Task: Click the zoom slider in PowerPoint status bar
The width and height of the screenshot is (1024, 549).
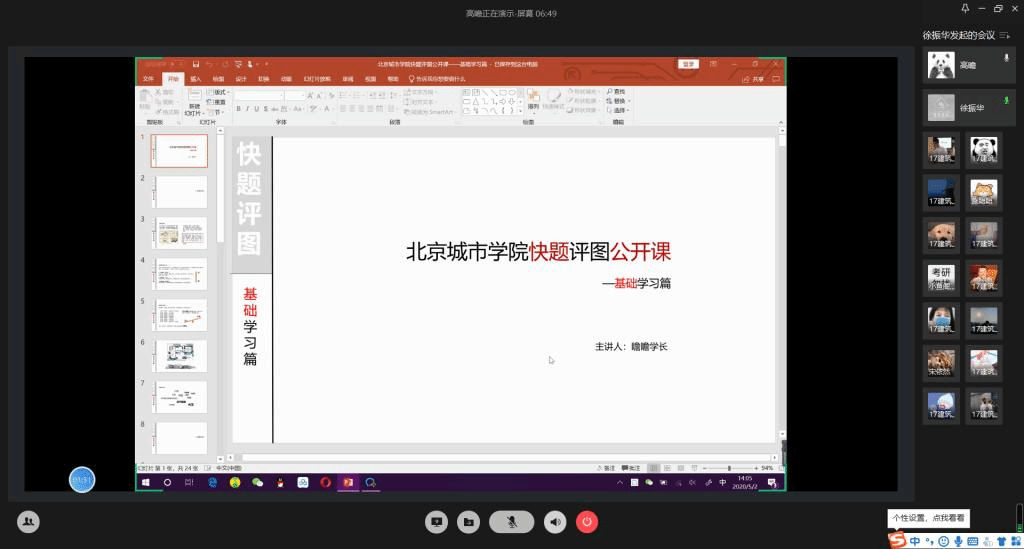Action: click(729, 468)
